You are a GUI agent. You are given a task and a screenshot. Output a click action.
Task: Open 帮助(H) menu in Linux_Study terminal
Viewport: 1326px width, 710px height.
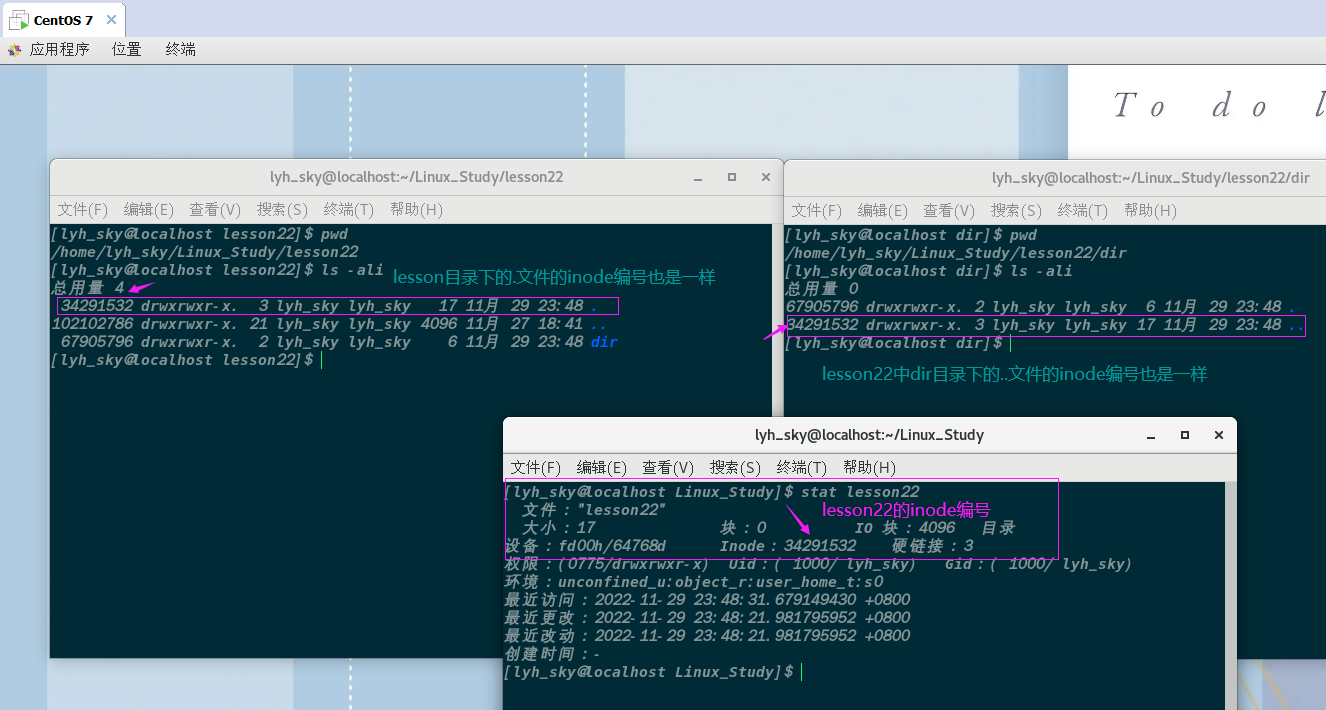click(869, 468)
